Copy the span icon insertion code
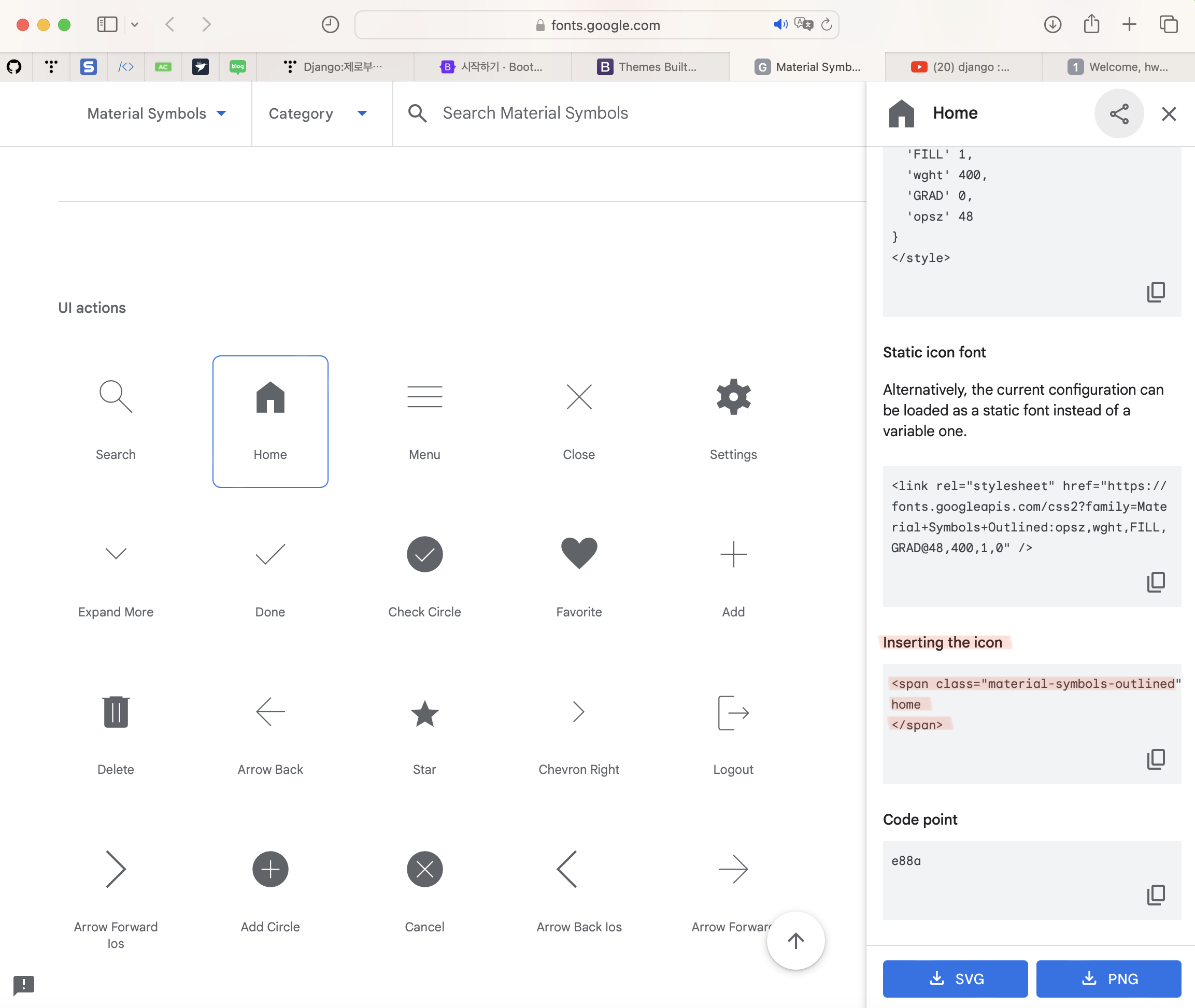Image resolution: width=1195 pixels, height=1008 pixels. [x=1156, y=759]
